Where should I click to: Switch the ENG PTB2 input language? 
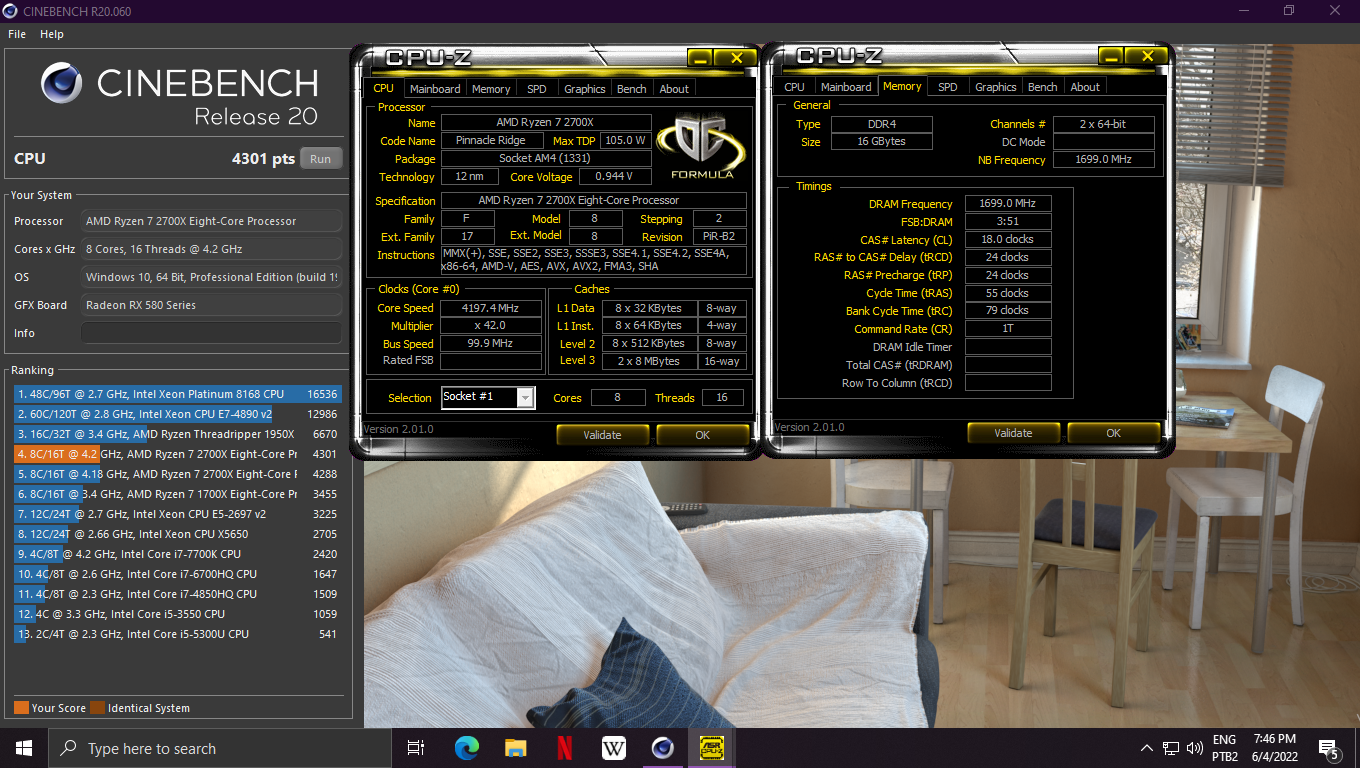pyautogui.click(x=1225, y=748)
